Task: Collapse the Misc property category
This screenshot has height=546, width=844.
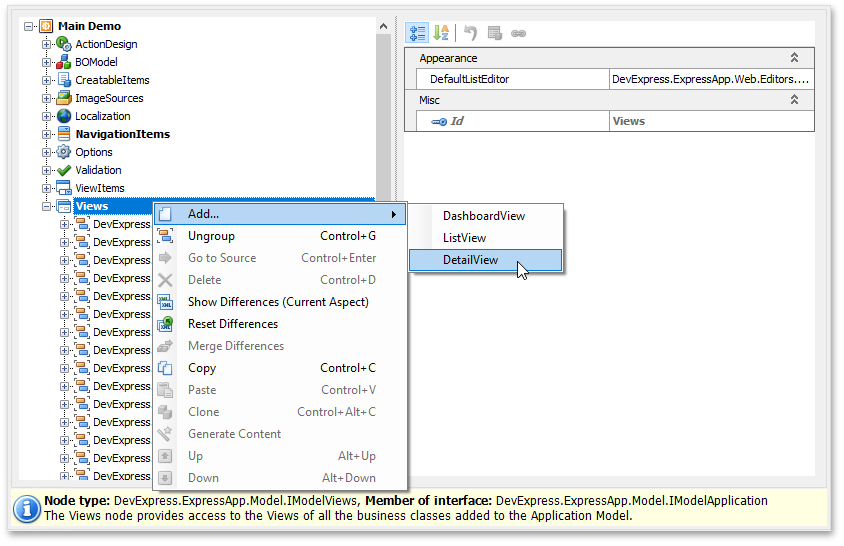Action: (794, 100)
